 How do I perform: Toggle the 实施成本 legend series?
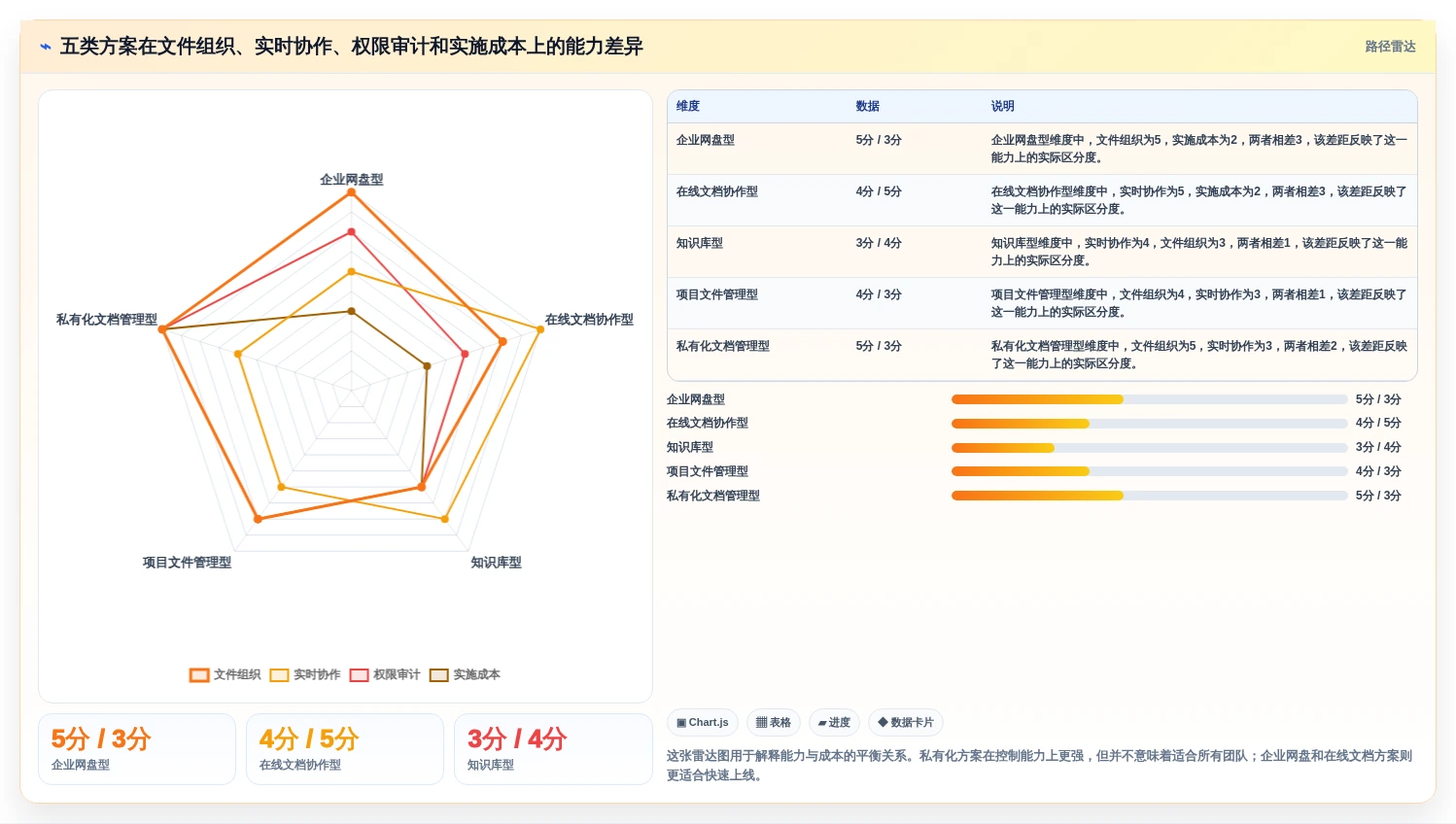tap(465, 674)
